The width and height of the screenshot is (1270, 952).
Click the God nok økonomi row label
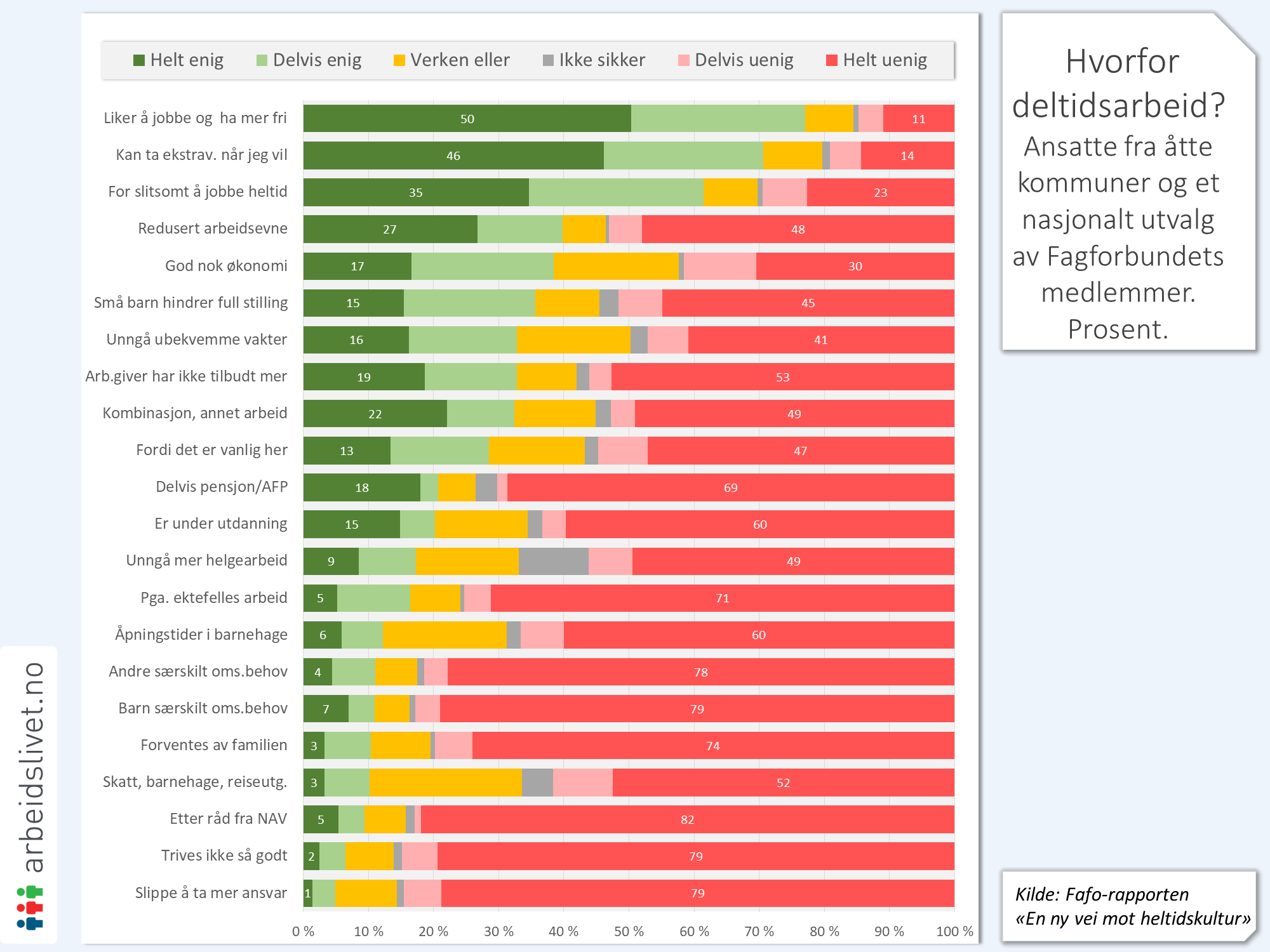coord(226,266)
